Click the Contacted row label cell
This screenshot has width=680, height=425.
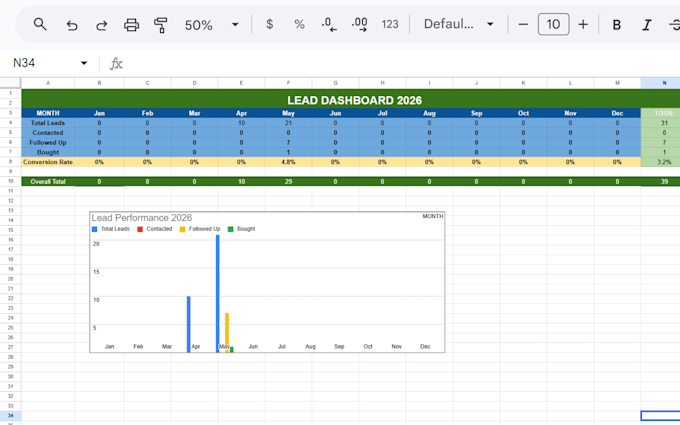pos(48,133)
